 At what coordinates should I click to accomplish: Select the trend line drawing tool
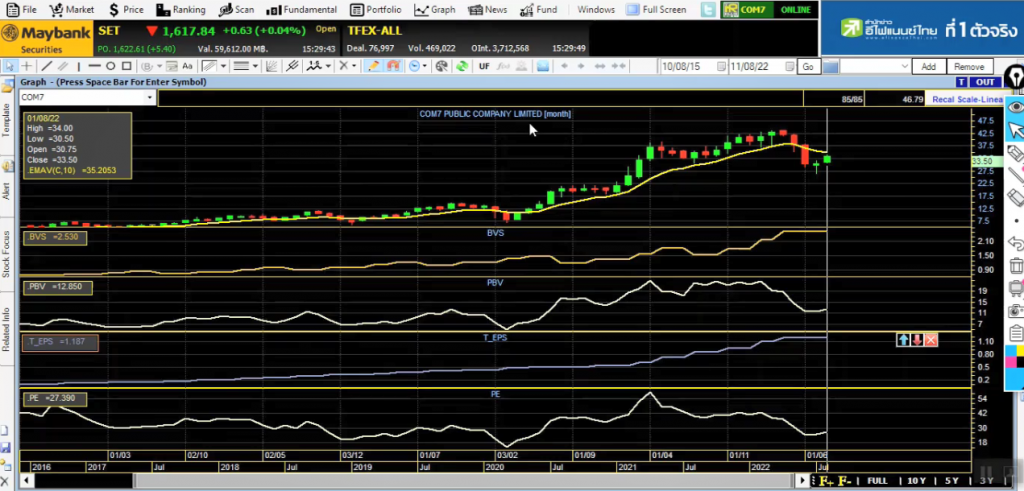click(x=46, y=66)
